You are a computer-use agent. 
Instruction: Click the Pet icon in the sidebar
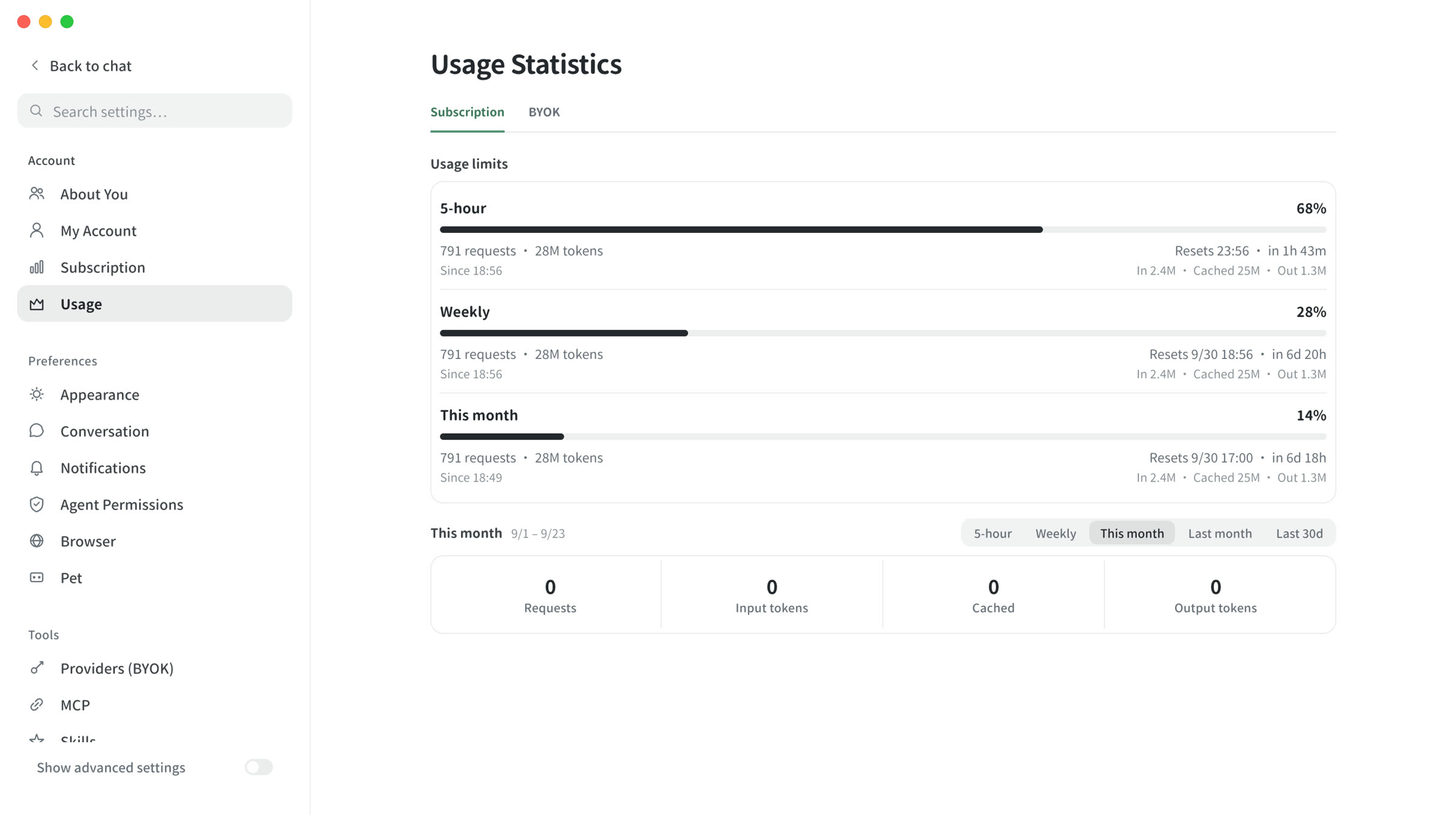point(37,577)
